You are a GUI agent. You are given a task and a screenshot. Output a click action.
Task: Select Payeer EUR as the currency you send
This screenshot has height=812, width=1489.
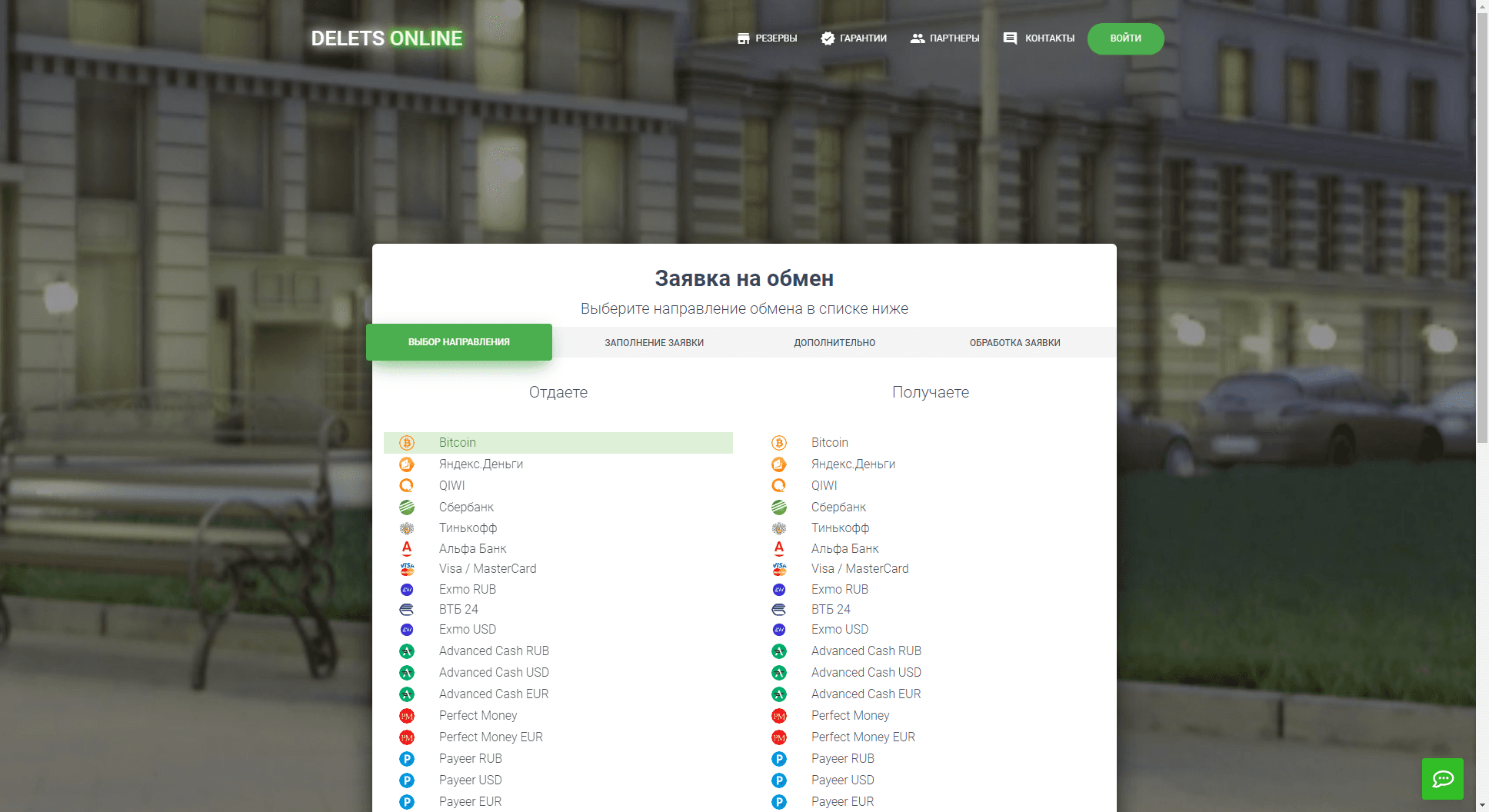click(x=469, y=801)
